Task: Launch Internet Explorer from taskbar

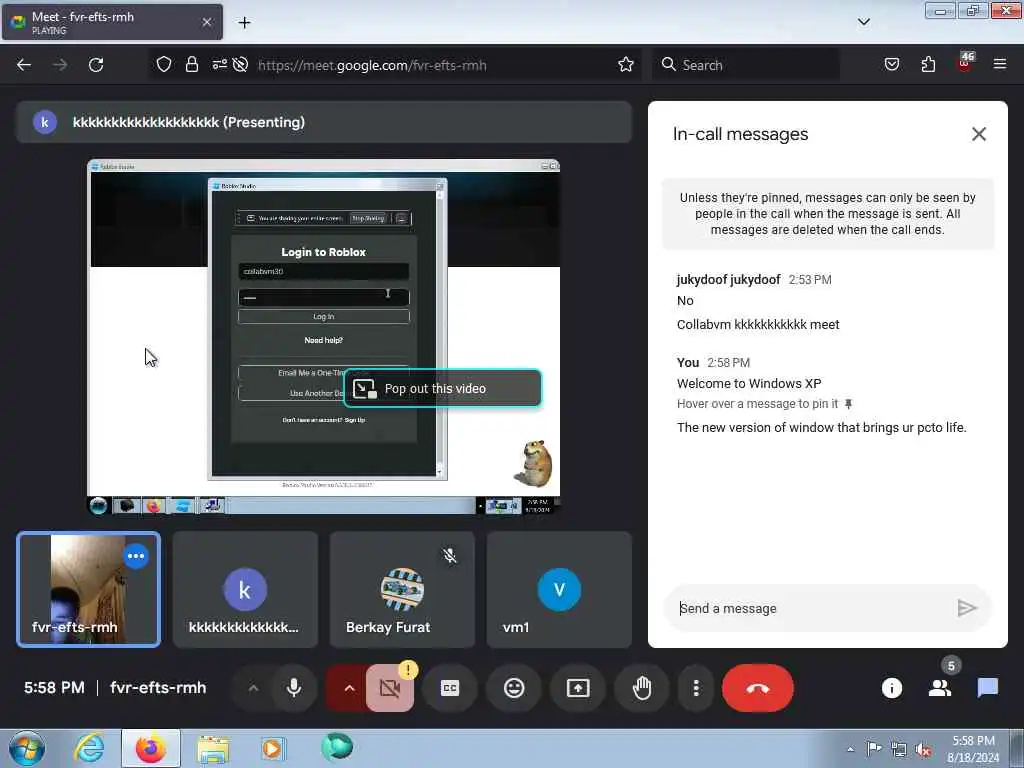Action: (x=89, y=748)
